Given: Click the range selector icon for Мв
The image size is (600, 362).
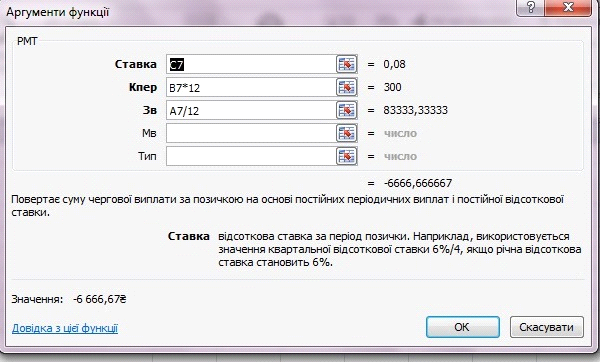Looking at the screenshot, I should (x=347, y=133).
